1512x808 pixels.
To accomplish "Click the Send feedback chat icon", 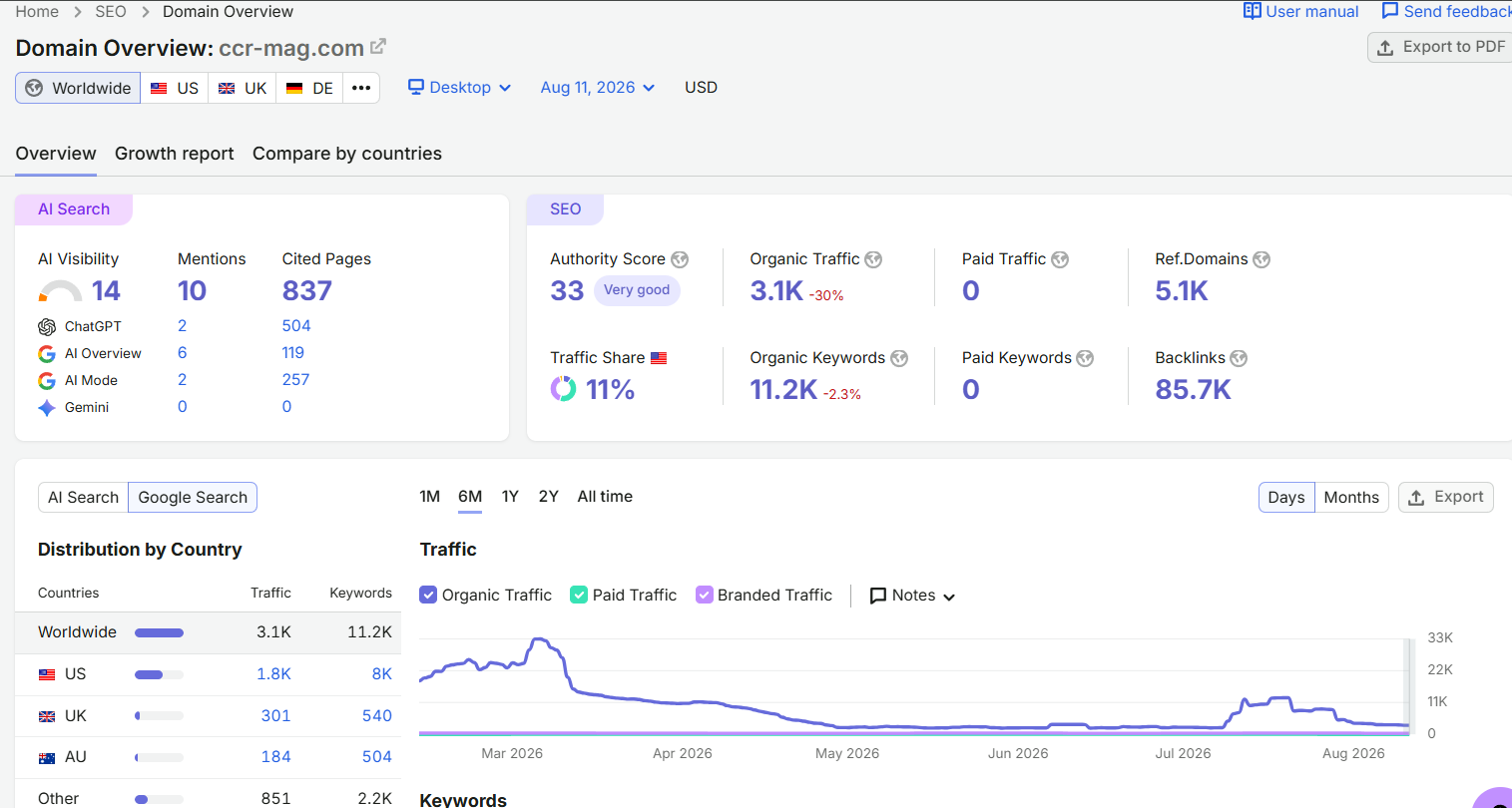I will (x=1390, y=11).
